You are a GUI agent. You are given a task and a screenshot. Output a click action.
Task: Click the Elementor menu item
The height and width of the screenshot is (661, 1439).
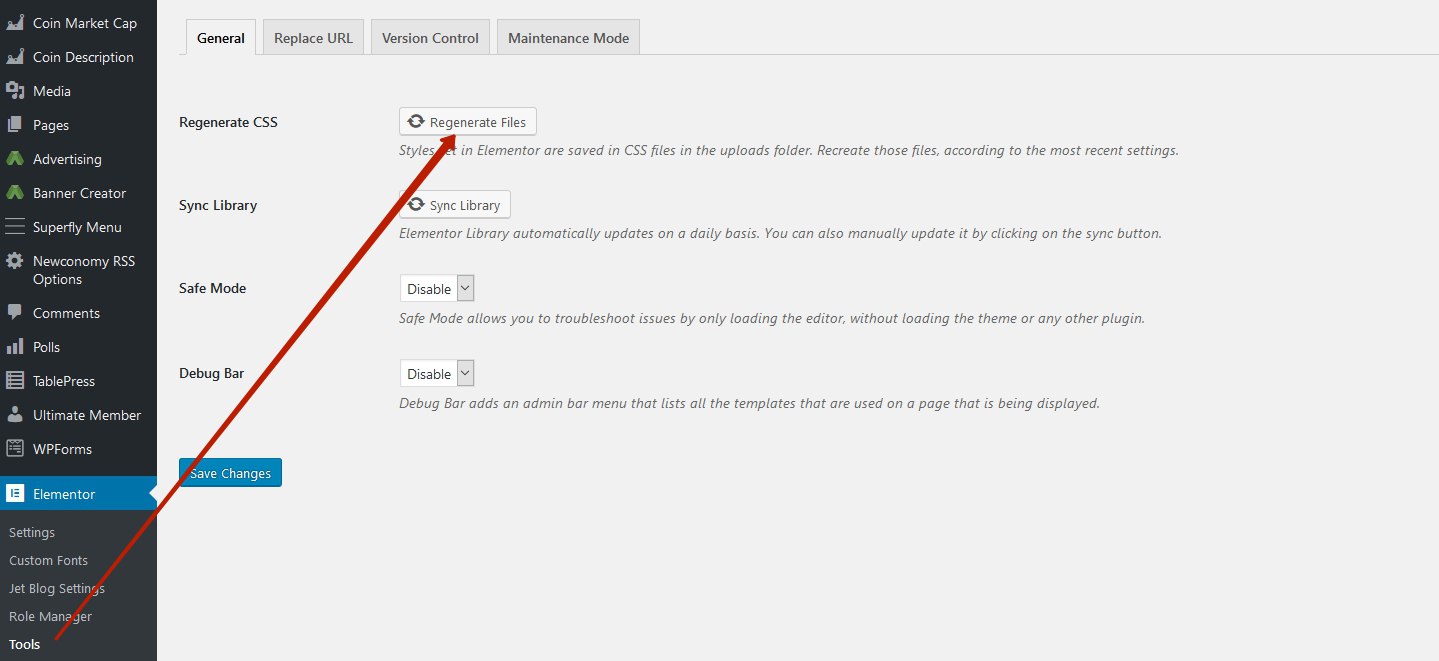(x=78, y=494)
